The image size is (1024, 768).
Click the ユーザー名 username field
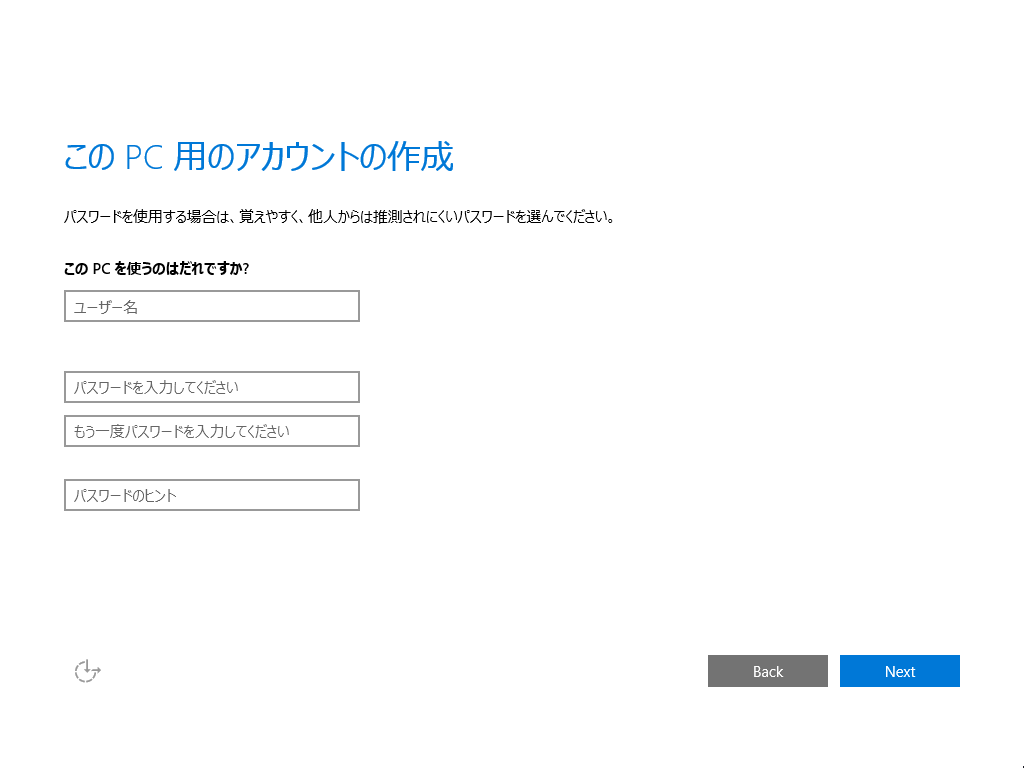[212, 306]
